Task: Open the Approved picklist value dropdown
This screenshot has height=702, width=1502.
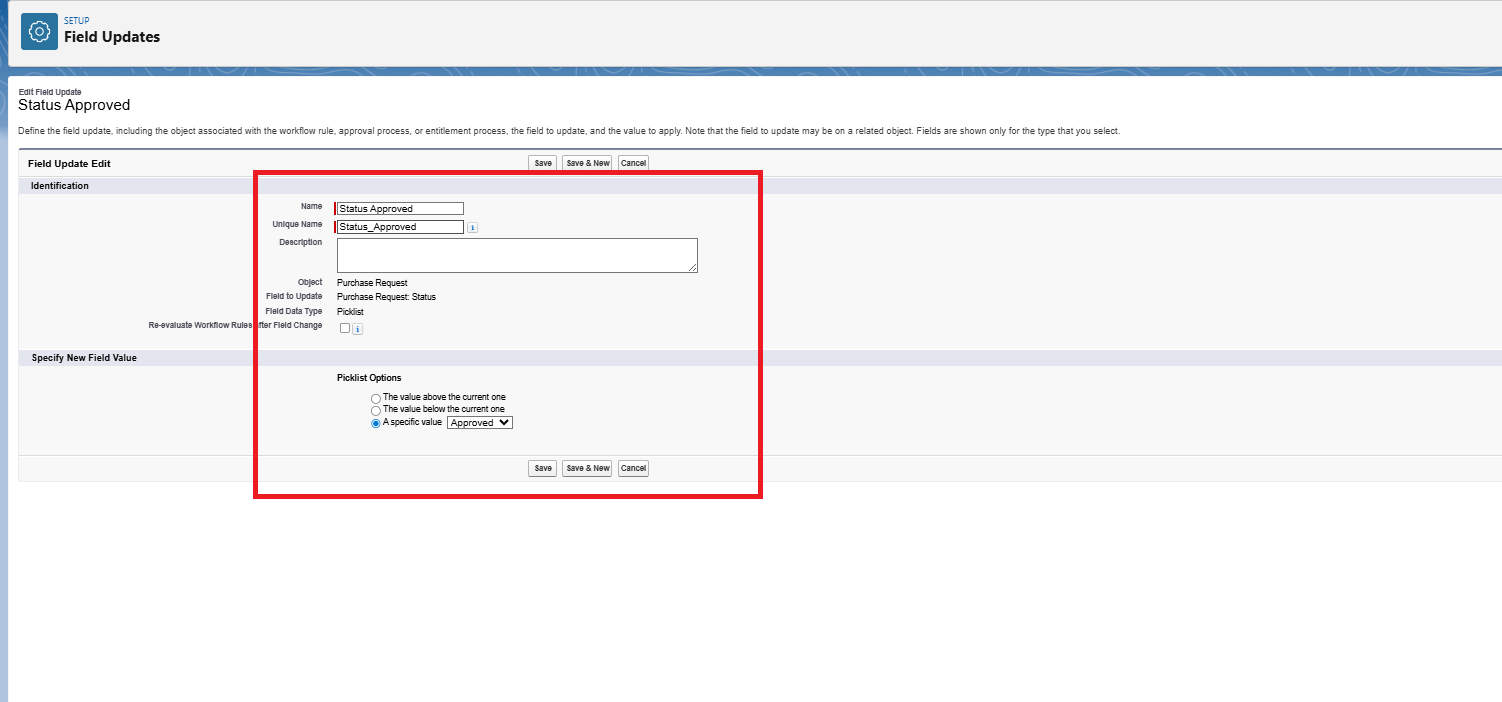Action: pyautogui.click(x=480, y=423)
